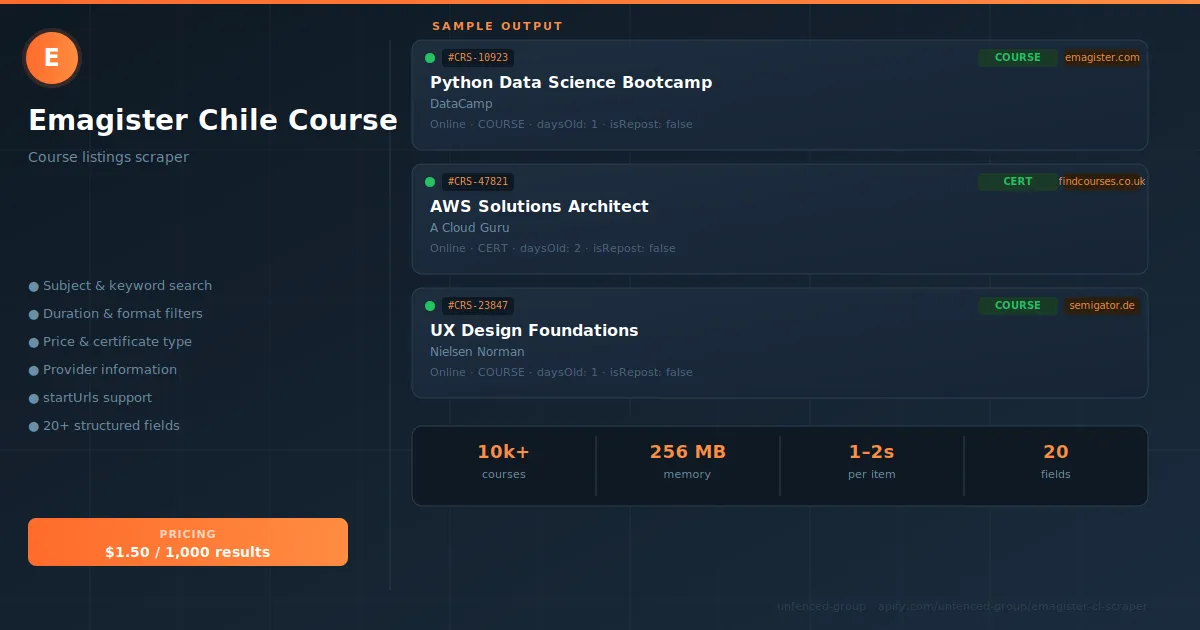Click Course listings scraper subtitle

tap(108, 157)
